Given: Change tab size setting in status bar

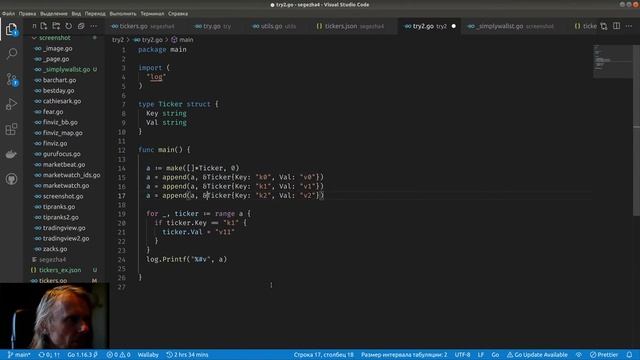Looking at the screenshot, I should (404, 355).
